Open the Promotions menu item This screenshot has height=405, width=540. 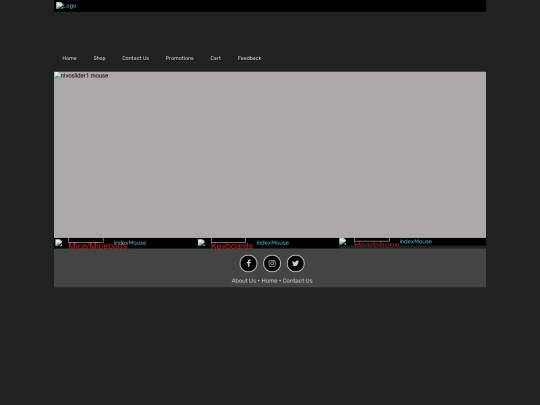click(180, 58)
